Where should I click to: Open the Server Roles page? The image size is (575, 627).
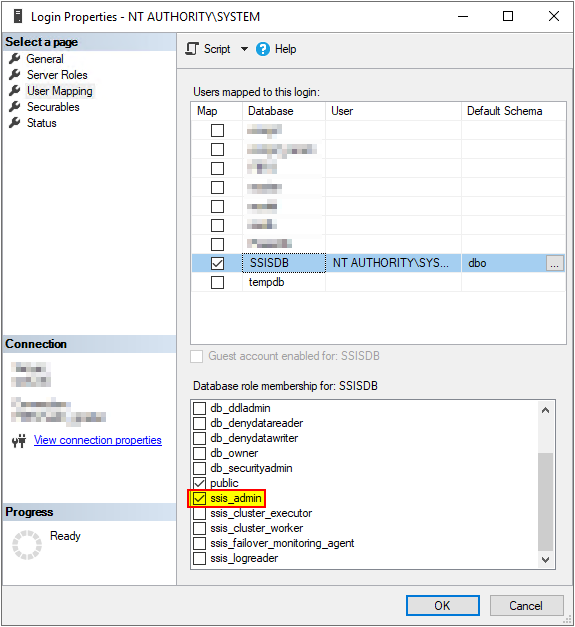point(57,75)
